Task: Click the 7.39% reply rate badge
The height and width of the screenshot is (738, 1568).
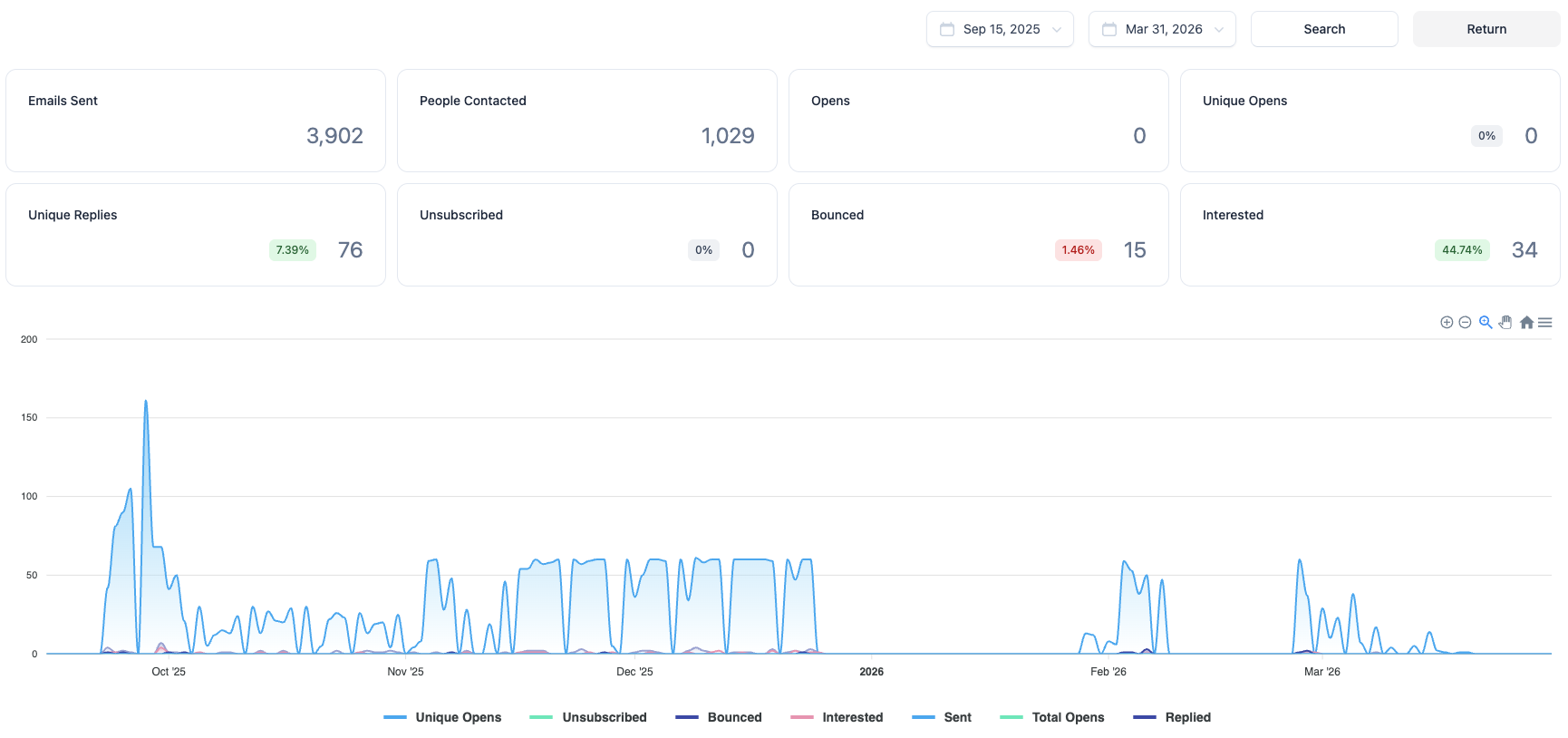Action: point(293,250)
